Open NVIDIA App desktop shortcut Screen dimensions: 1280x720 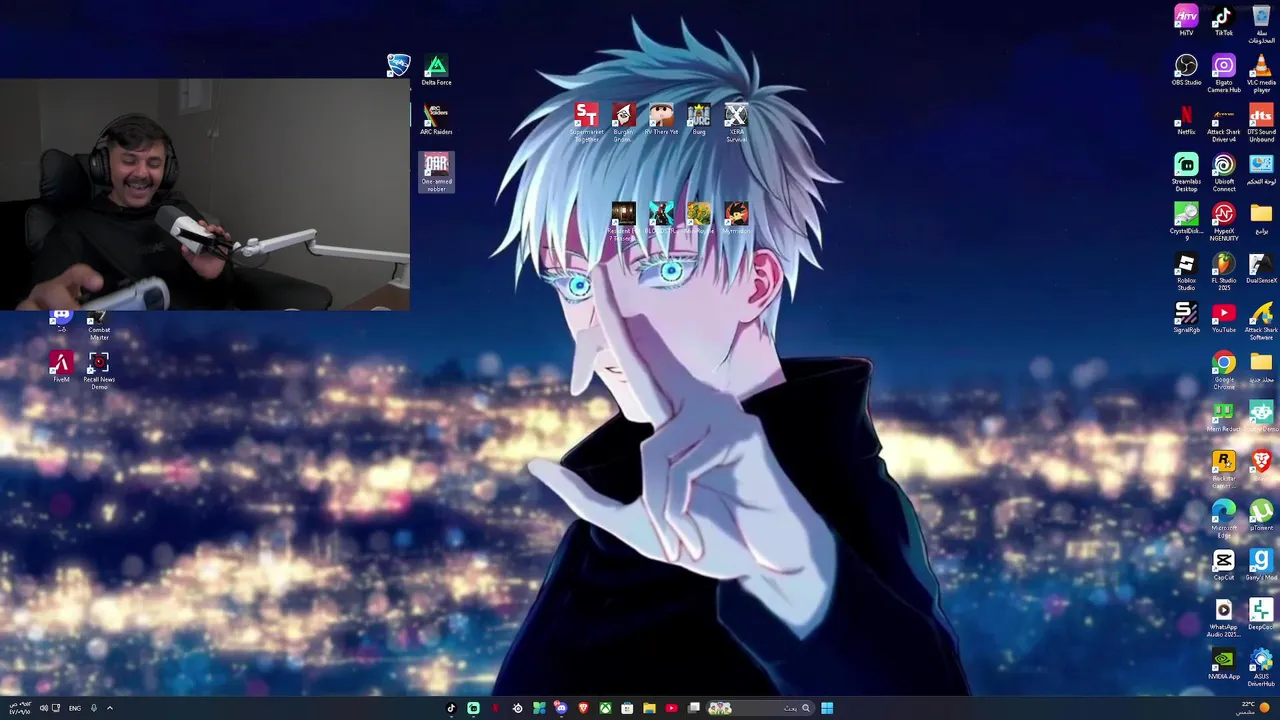pos(1224,663)
